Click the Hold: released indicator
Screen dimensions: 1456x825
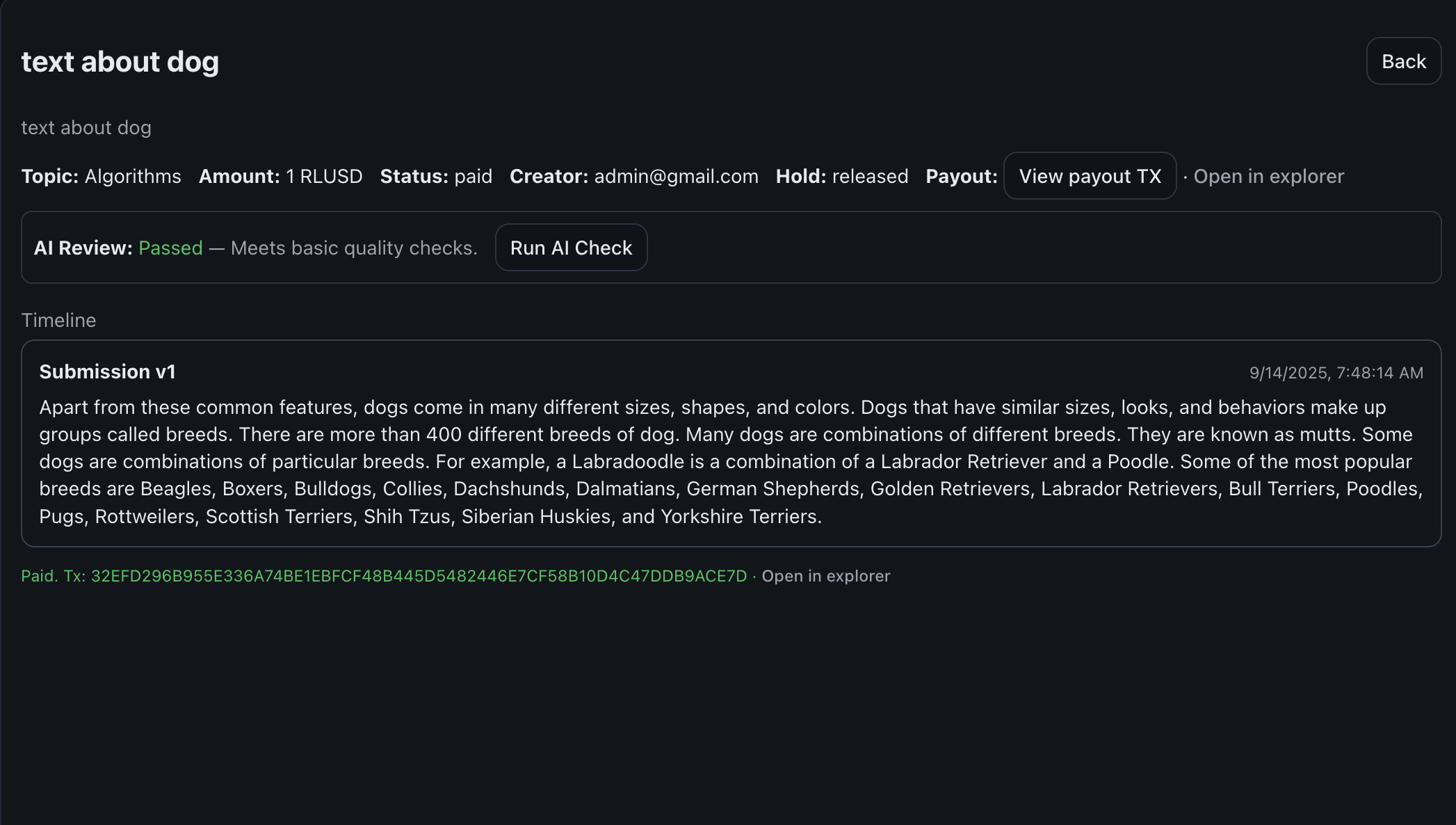click(841, 176)
